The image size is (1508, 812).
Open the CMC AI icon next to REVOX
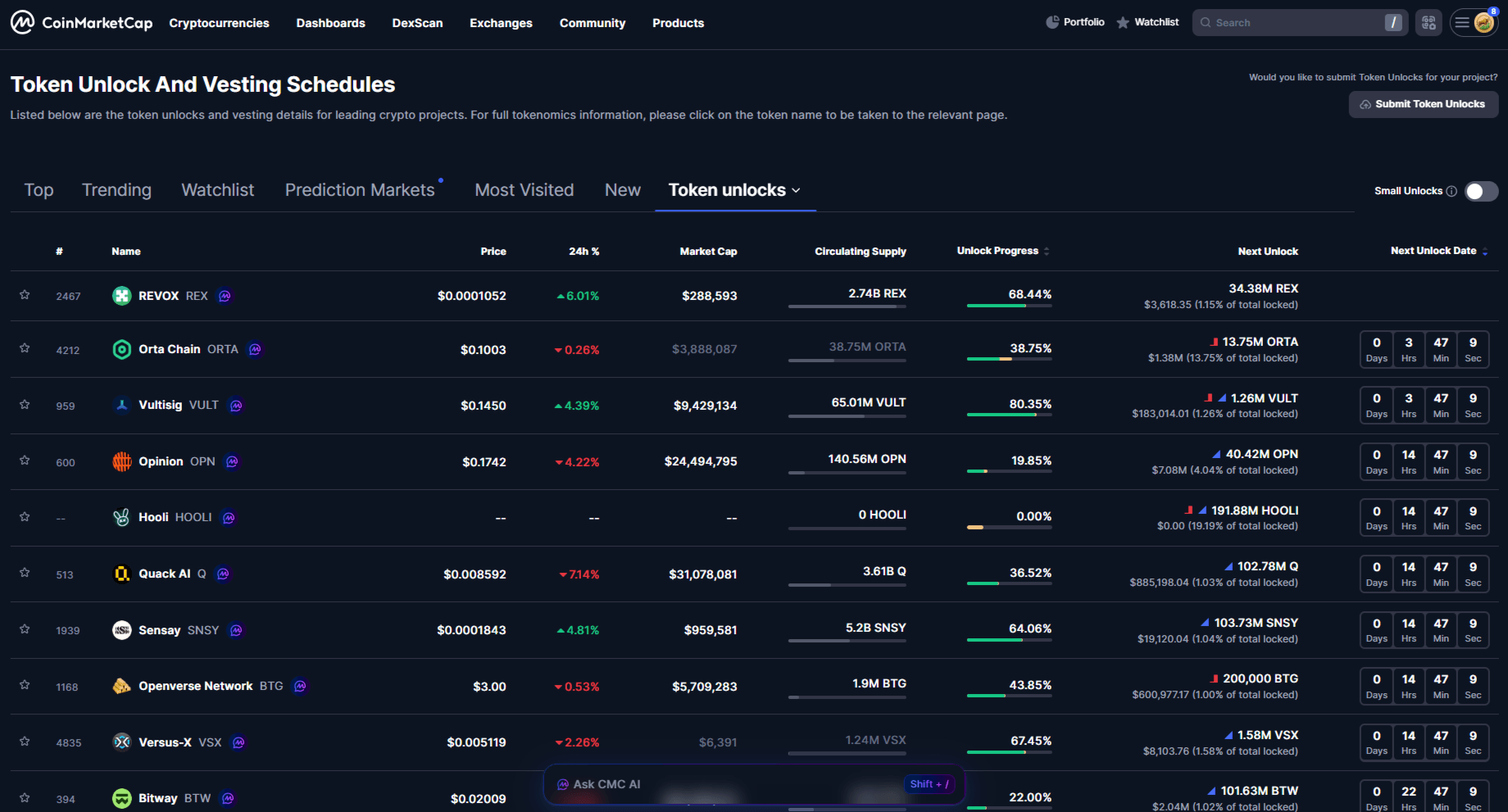224,296
